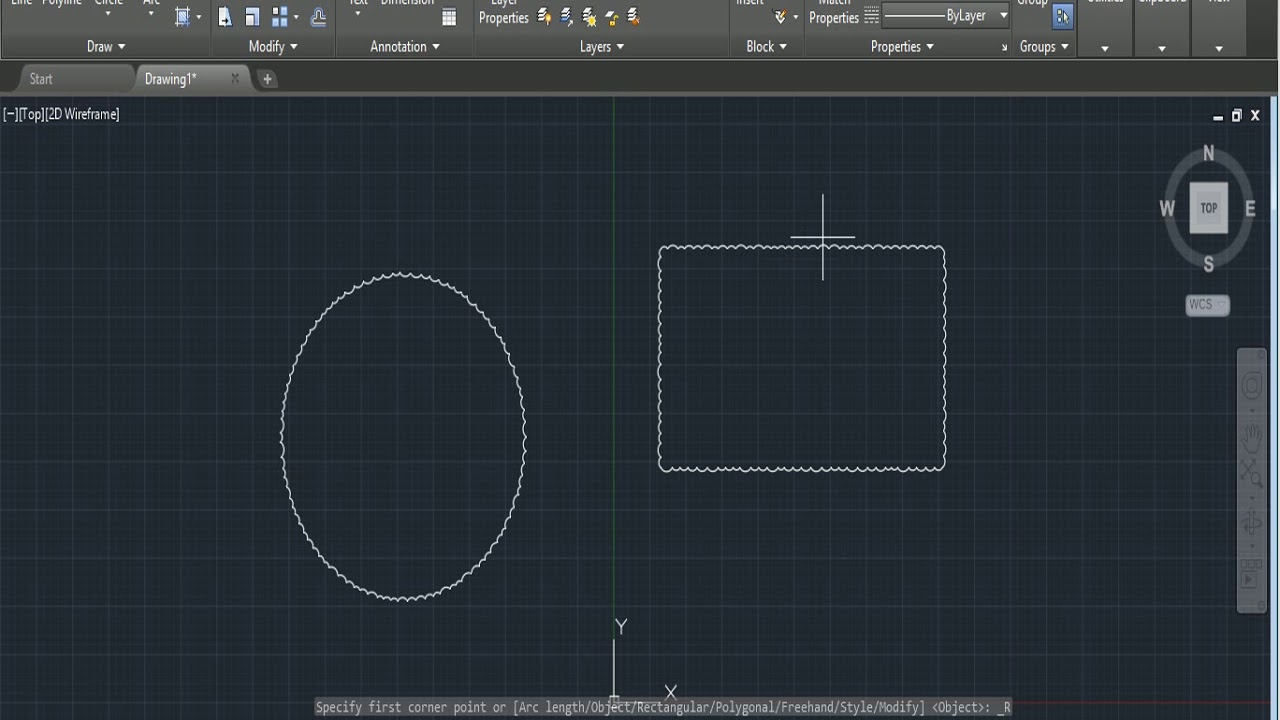Click the S (South) compass label on ViewCube
Image resolution: width=1280 pixels, height=720 pixels.
(x=1208, y=264)
